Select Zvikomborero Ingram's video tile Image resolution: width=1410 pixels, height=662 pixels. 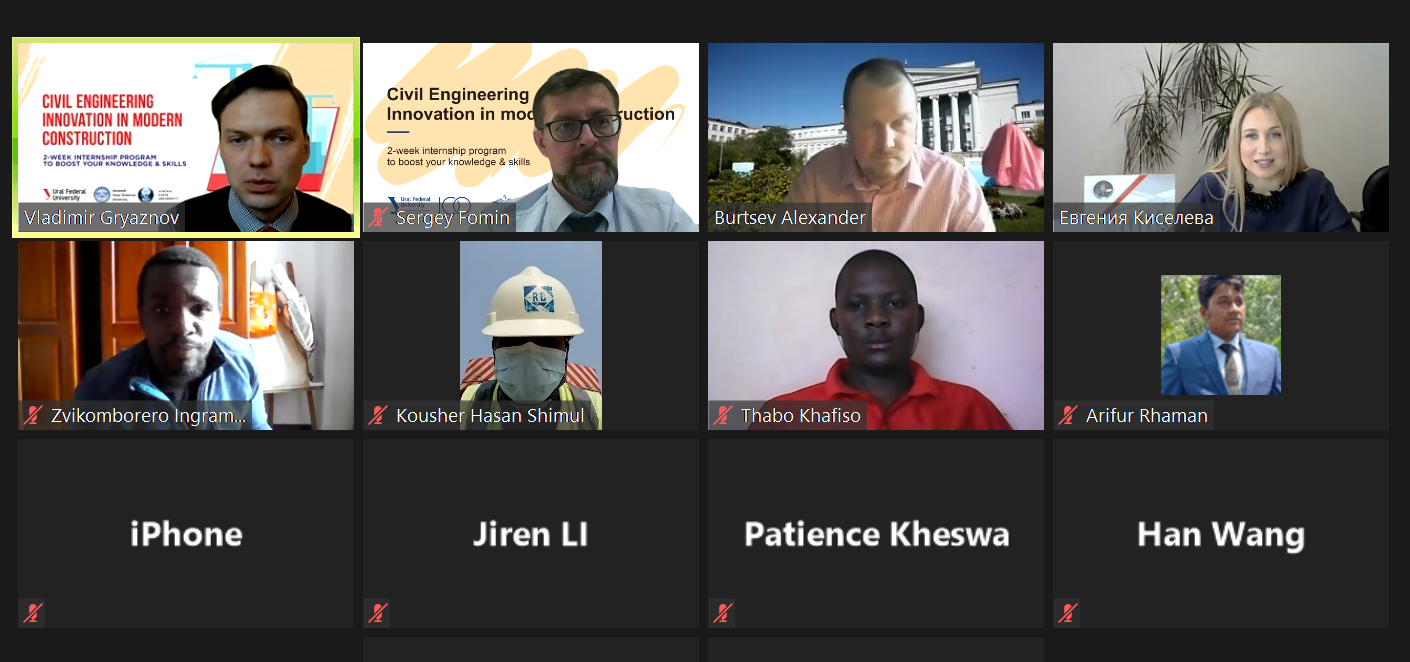click(x=186, y=335)
